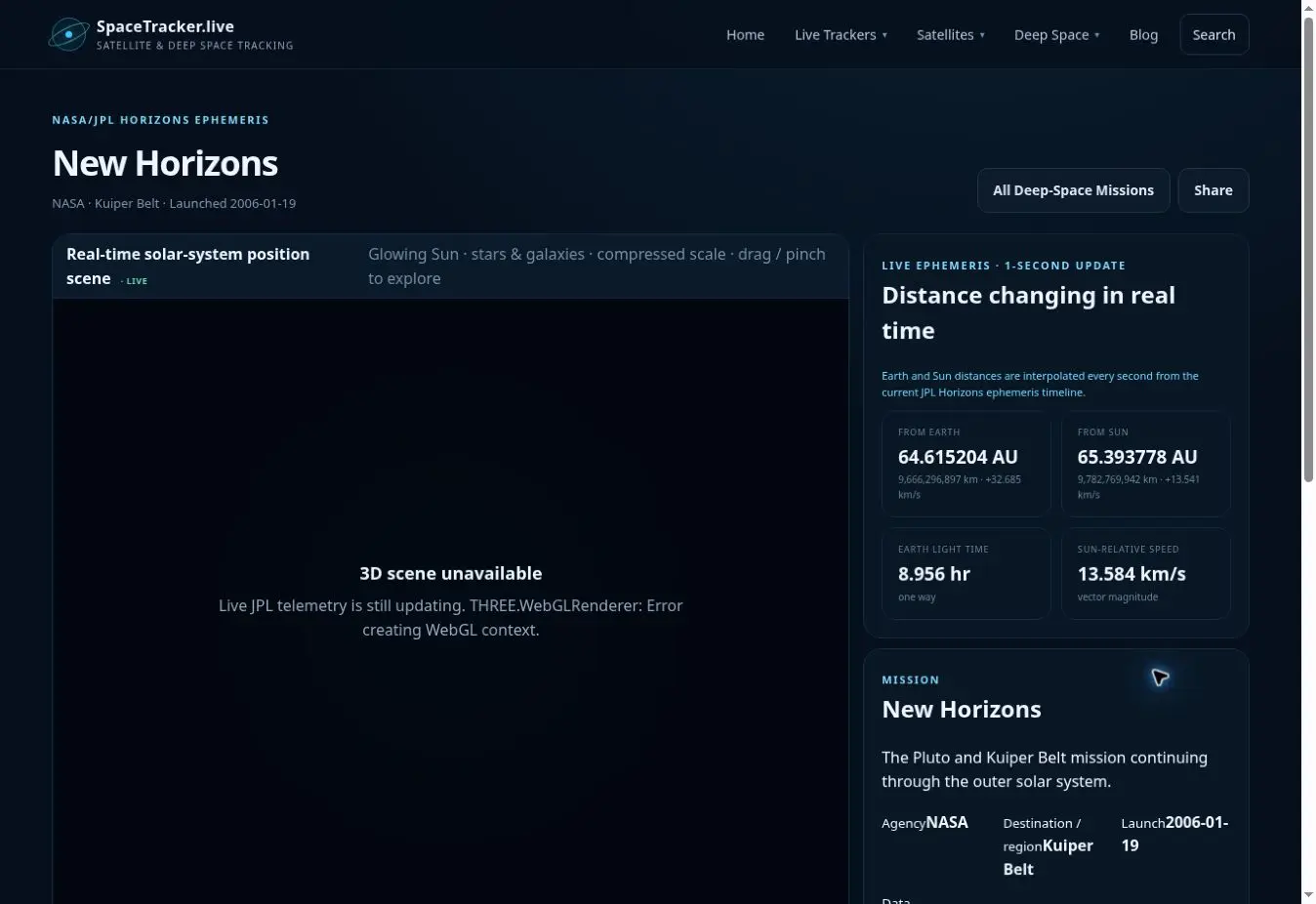This screenshot has width=1316, height=904.
Task: Click the WebGL context error text
Action: click(x=450, y=617)
